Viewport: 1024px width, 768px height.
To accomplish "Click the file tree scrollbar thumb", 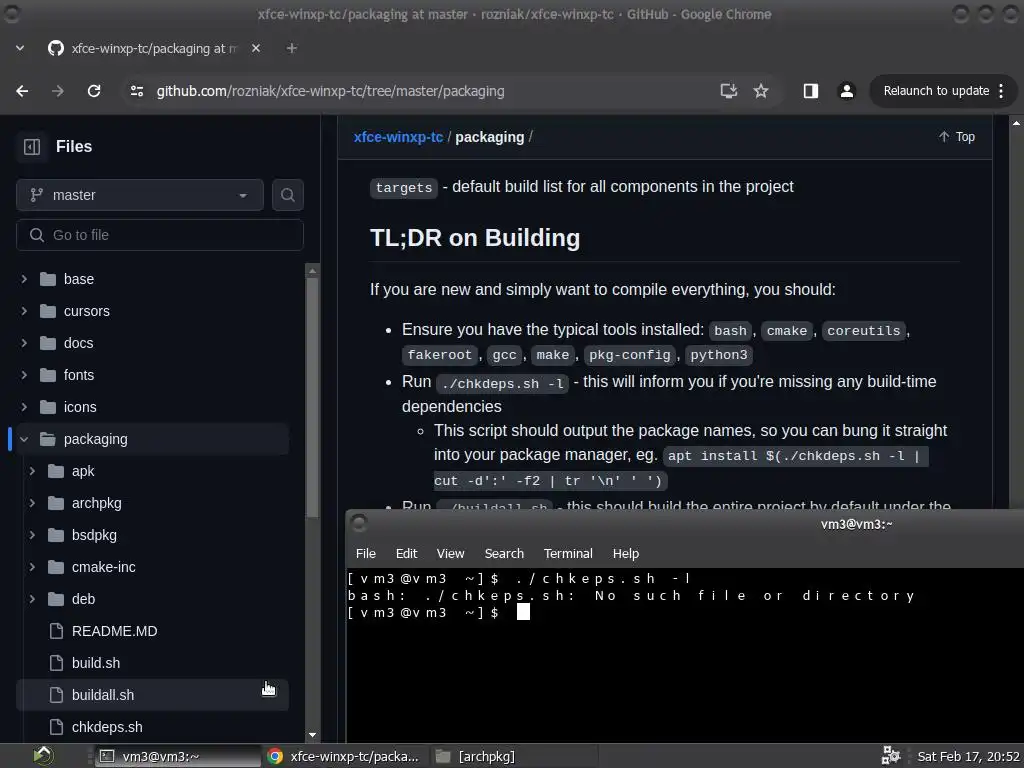I will (x=312, y=397).
